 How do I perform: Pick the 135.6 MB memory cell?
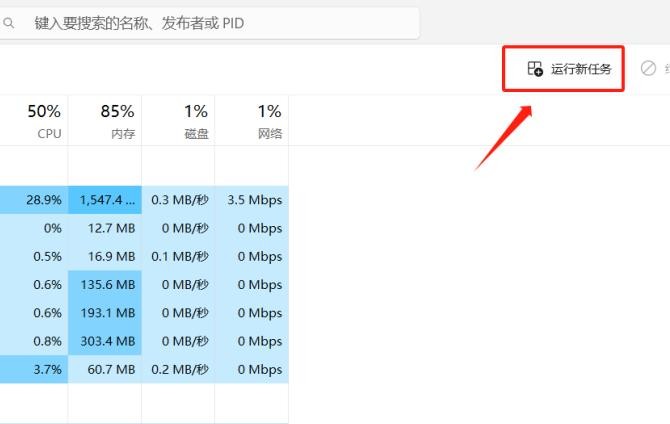click(105, 284)
